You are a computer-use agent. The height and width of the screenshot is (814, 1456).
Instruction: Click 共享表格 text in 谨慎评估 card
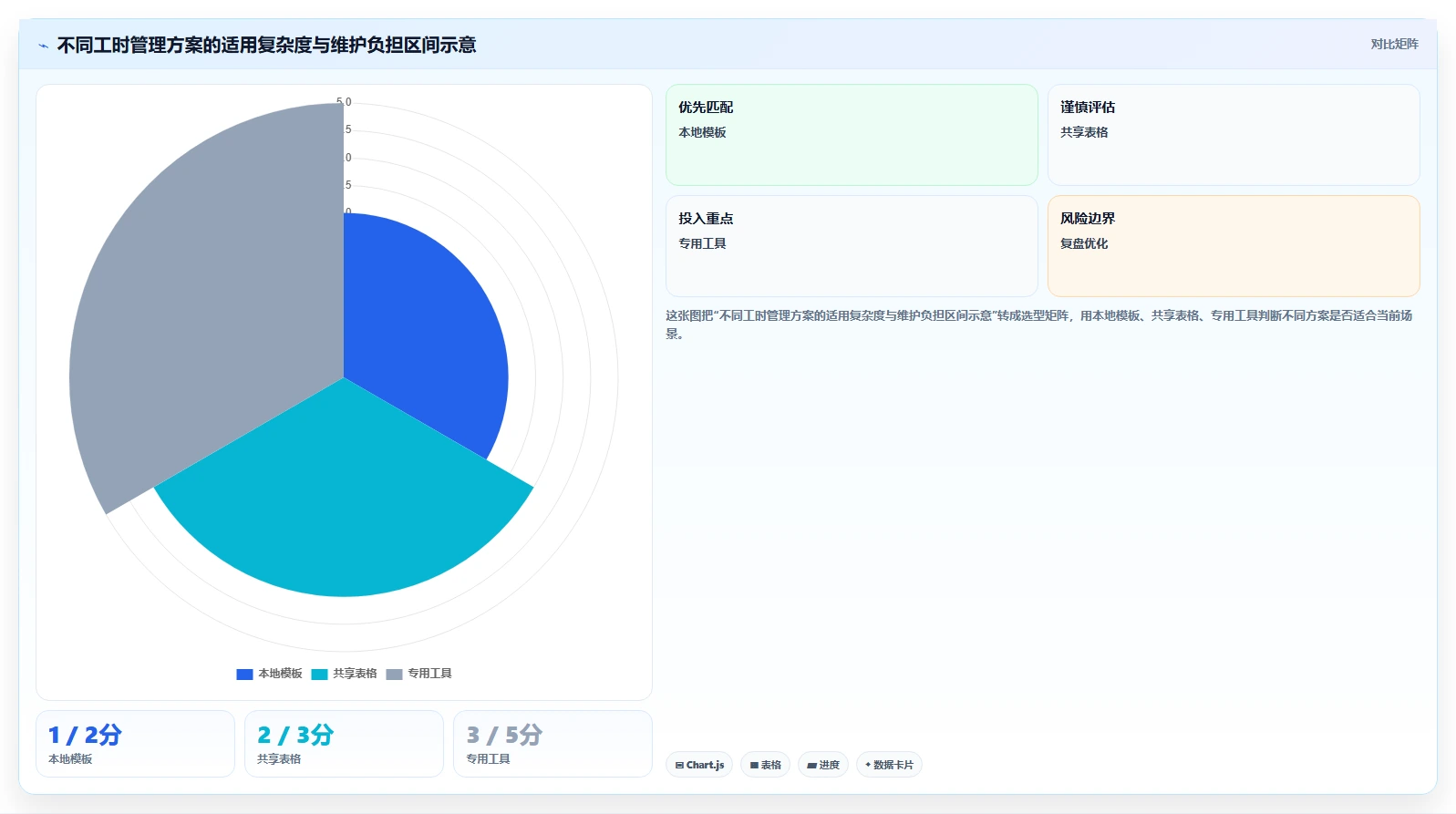[x=1084, y=132]
